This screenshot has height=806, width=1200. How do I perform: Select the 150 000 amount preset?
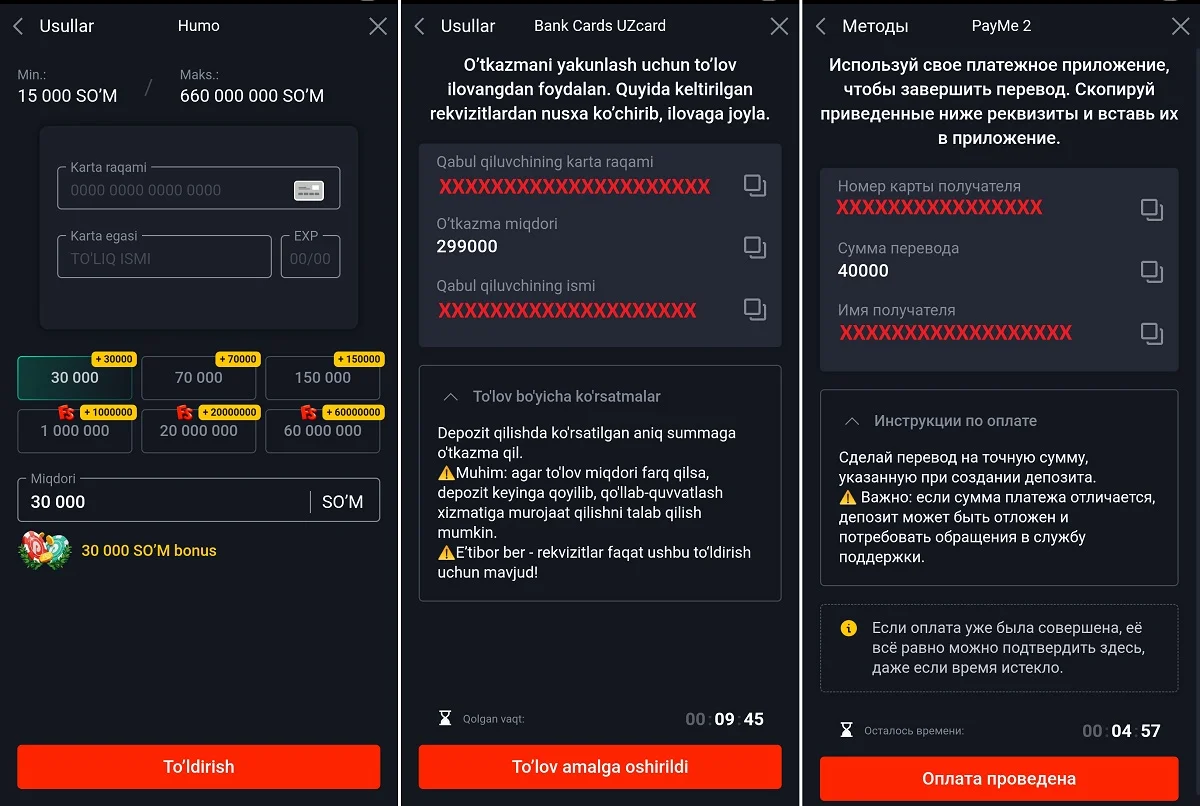[x=322, y=378]
